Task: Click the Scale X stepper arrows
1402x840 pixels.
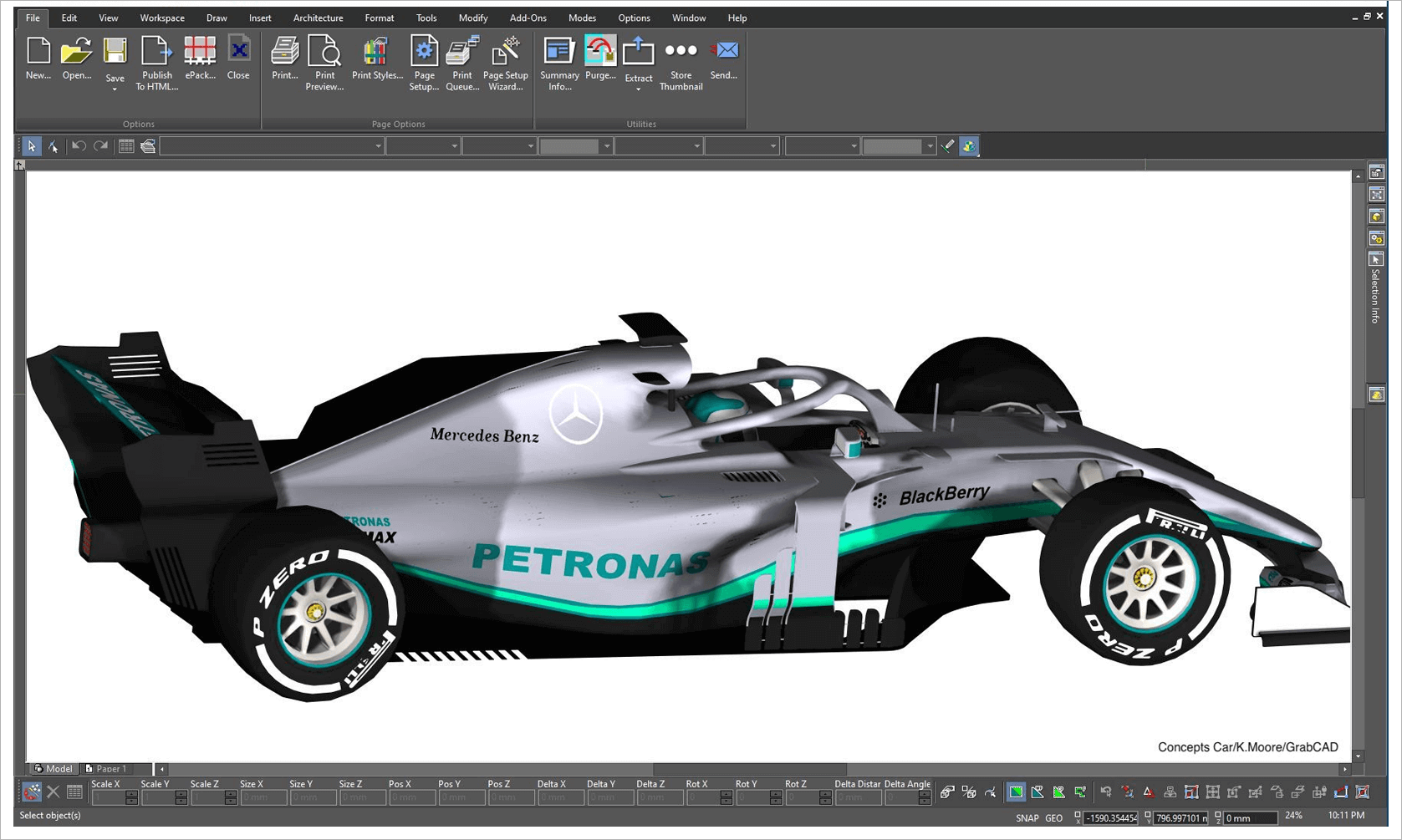Action: (131, 798)
